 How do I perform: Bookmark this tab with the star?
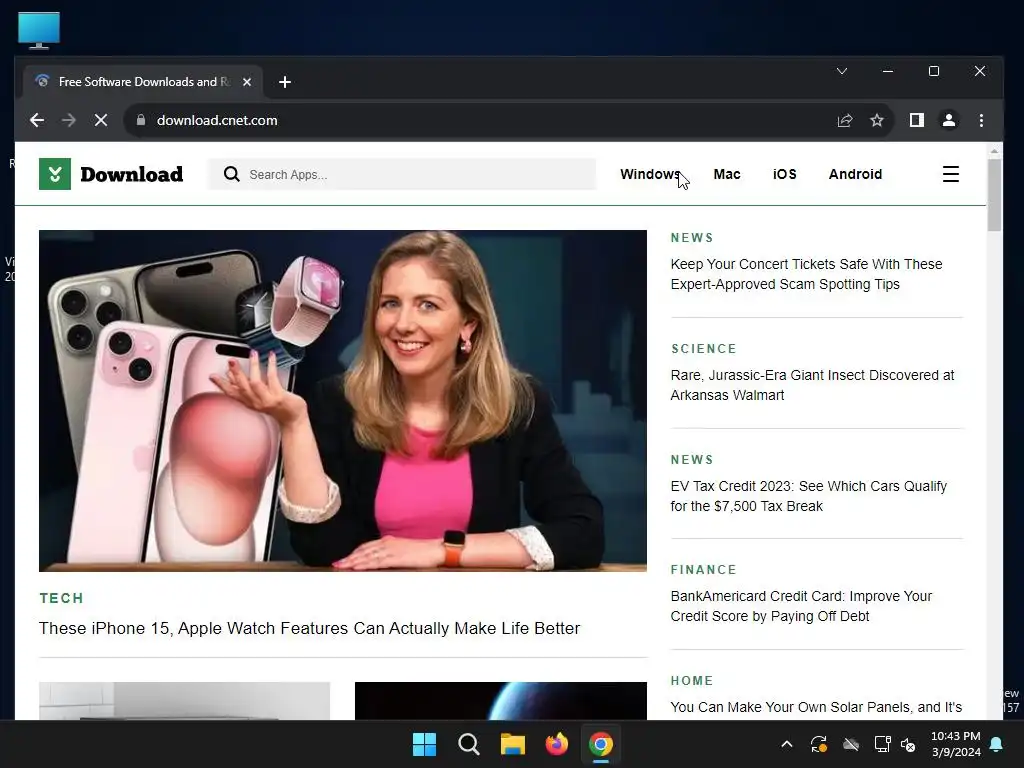pyautogui.click(x=877, y=120)
